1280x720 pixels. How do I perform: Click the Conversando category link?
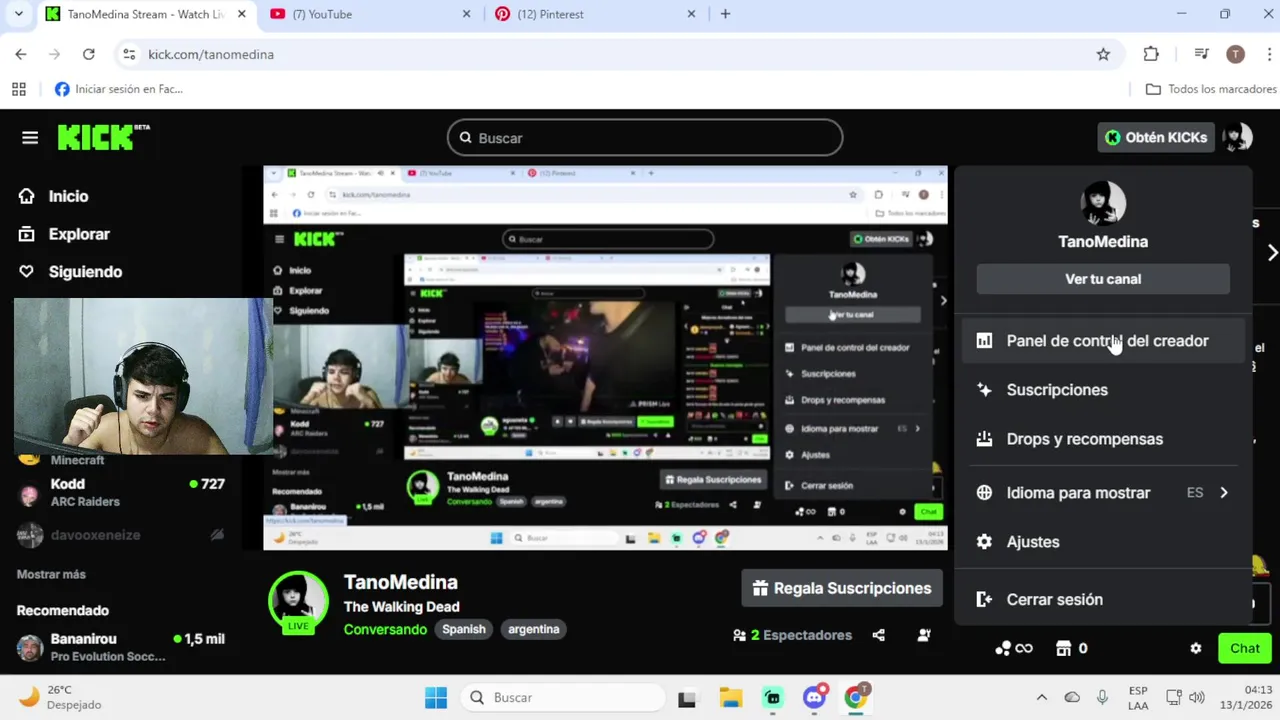tap(385, 629)
